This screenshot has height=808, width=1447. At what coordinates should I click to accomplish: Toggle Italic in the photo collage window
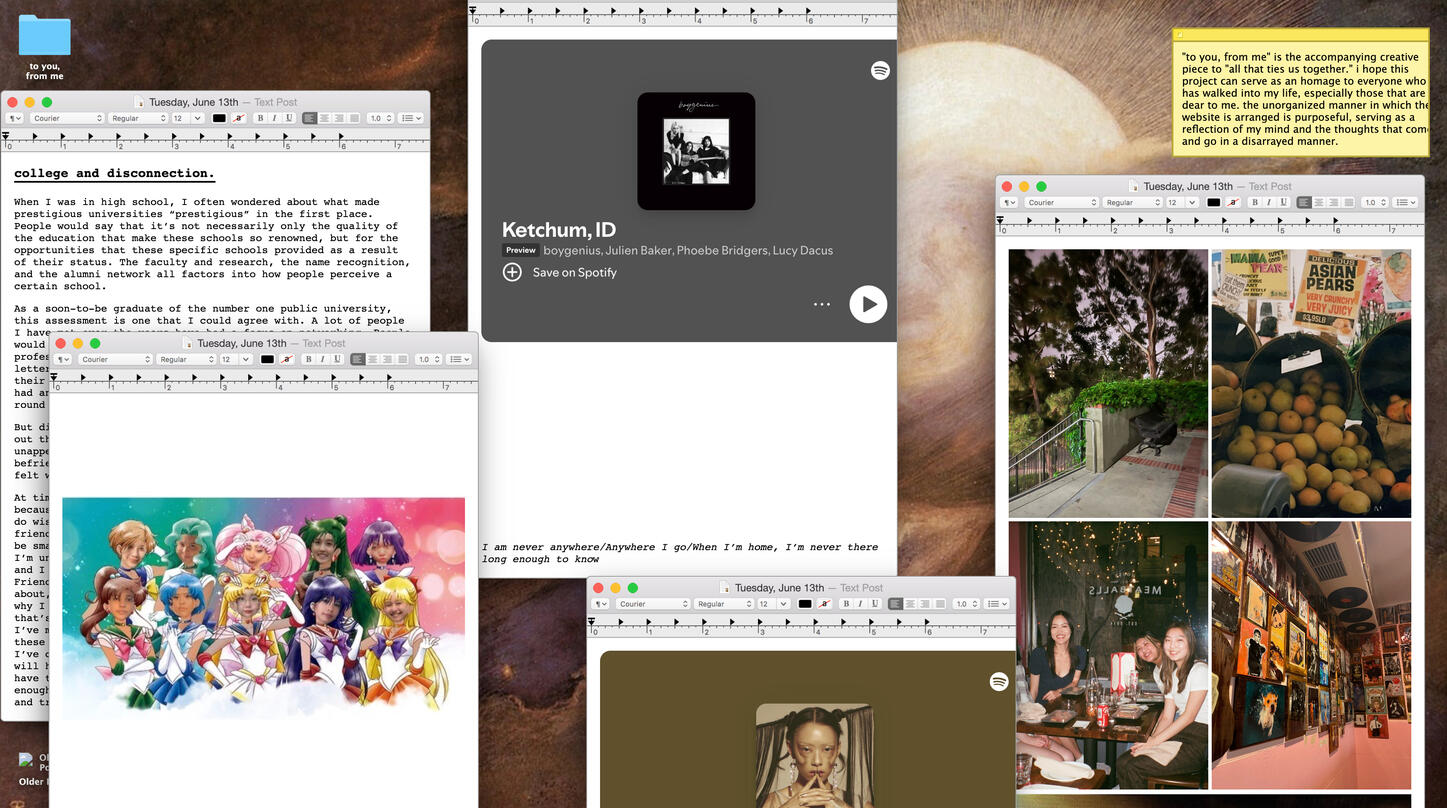(1268, 202)
